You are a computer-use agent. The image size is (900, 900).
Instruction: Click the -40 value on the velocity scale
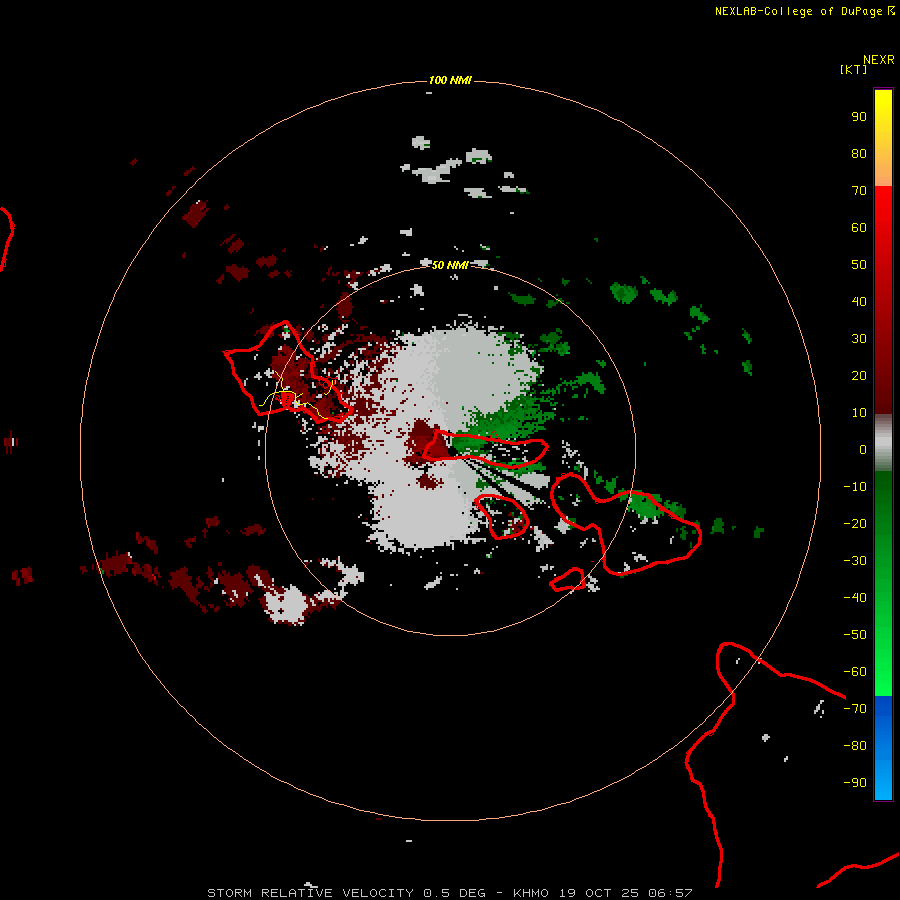pyautogui.click(x=855, y=598)
